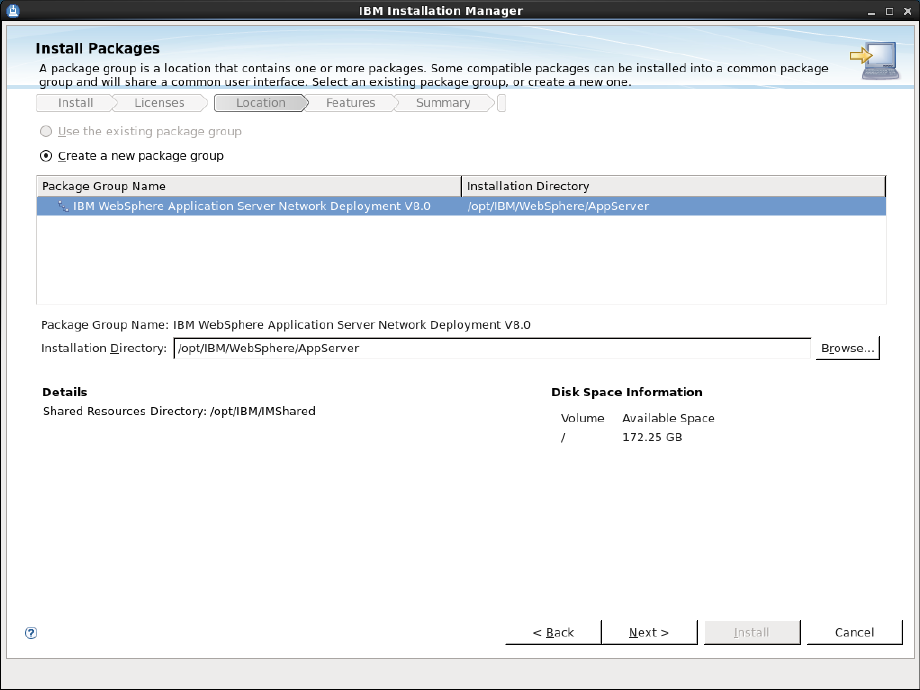Click /opt/IBM/WebSphere/AppServer cell in table

558,206
